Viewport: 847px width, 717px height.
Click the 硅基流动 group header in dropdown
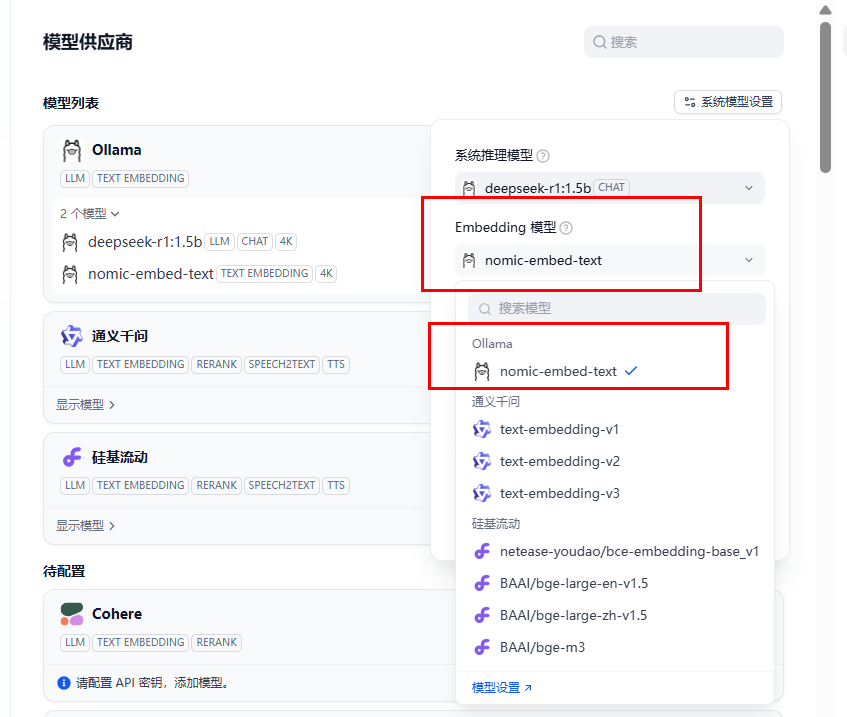click(x=496, y=524)
